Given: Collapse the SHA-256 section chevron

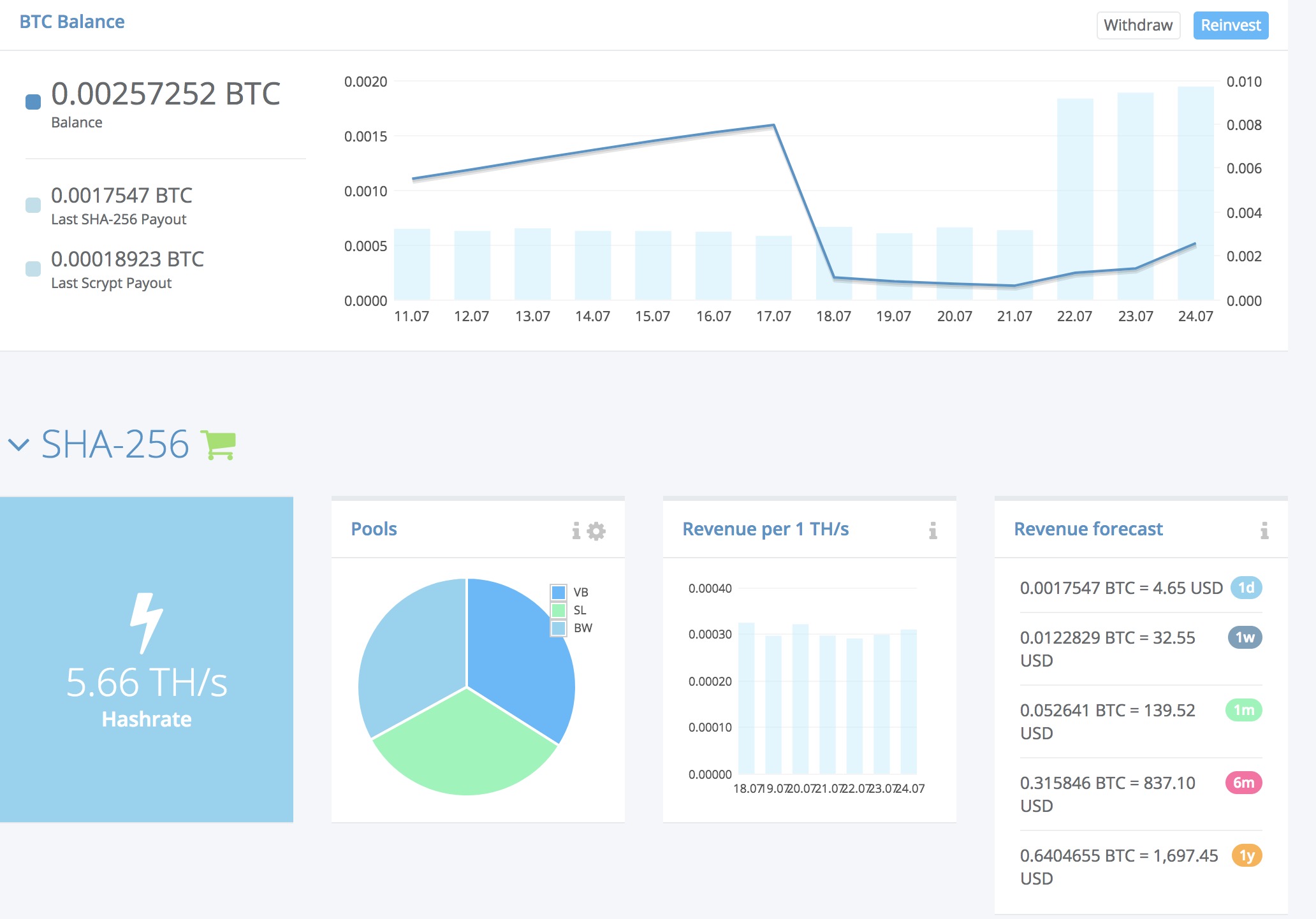Looking at the screenshot, I should point(18,444).
